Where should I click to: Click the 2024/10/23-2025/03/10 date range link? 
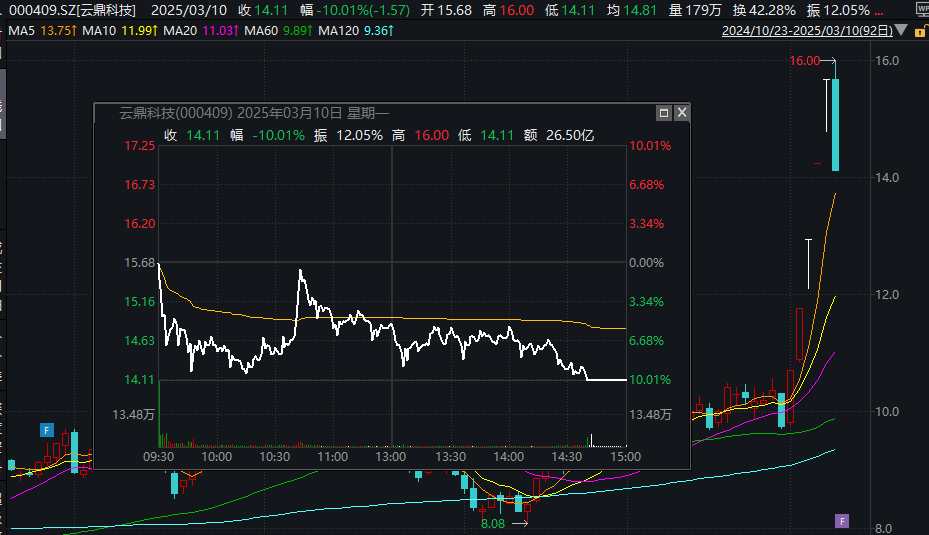pos(810,32)
